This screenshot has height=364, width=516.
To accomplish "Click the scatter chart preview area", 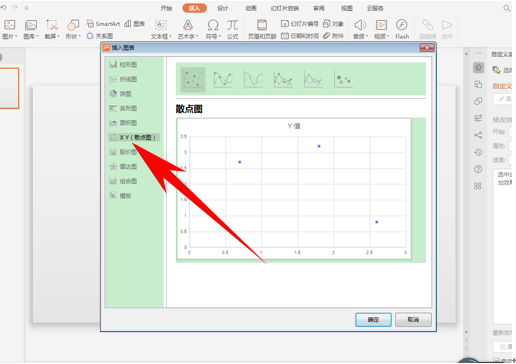I will tap(294, 189).
